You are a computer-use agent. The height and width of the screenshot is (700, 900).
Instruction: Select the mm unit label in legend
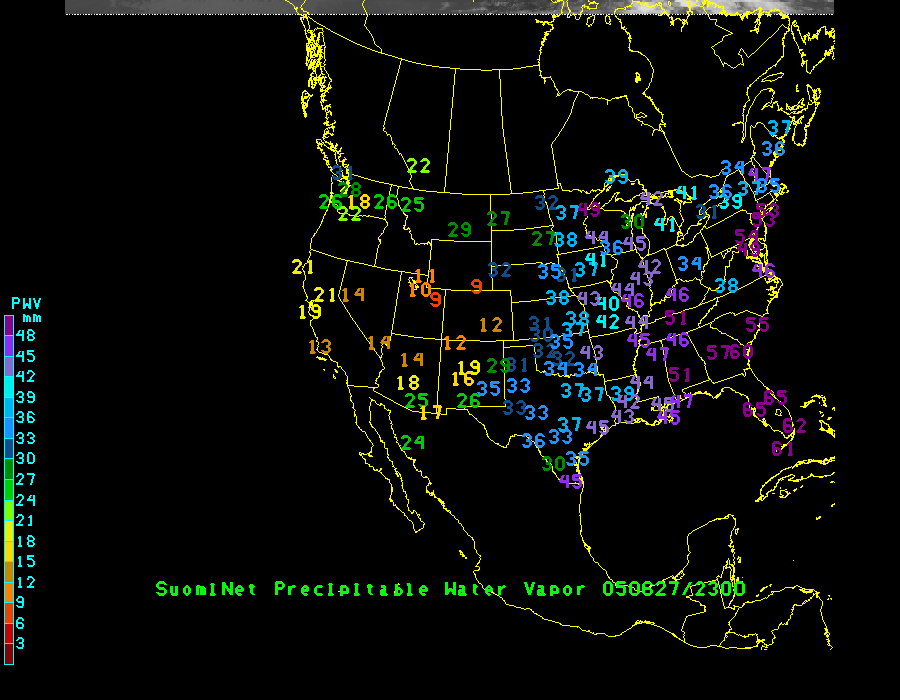pos(33,318)
